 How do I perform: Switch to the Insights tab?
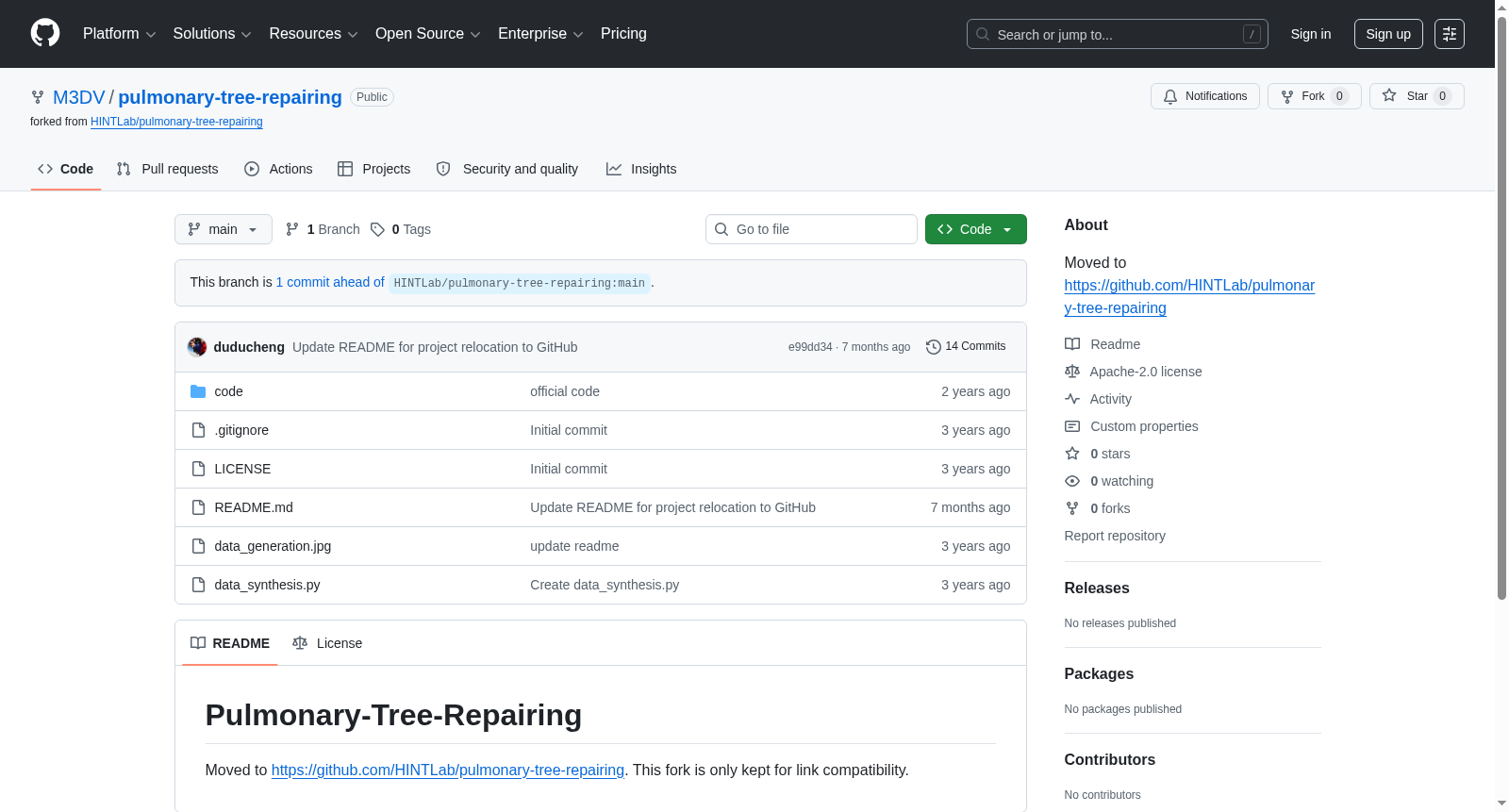click(x=641, y=169)
